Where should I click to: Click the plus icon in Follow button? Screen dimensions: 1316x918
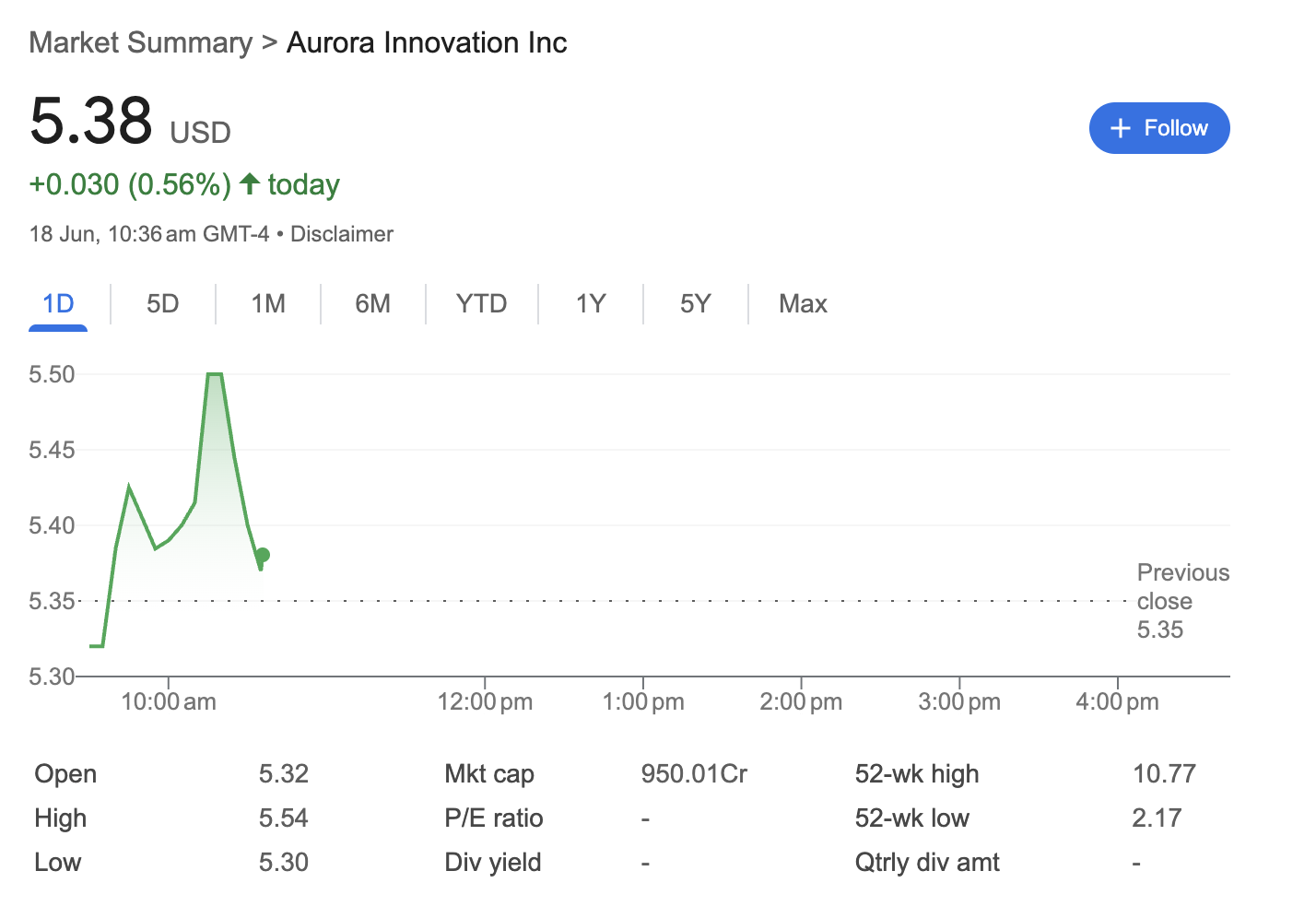[x=1121, y=128]
